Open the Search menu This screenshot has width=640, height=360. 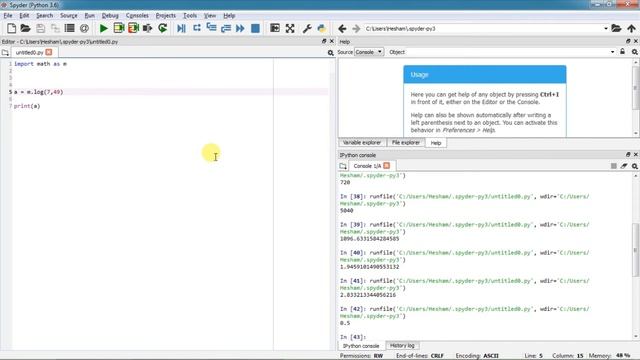pos(44,16)
